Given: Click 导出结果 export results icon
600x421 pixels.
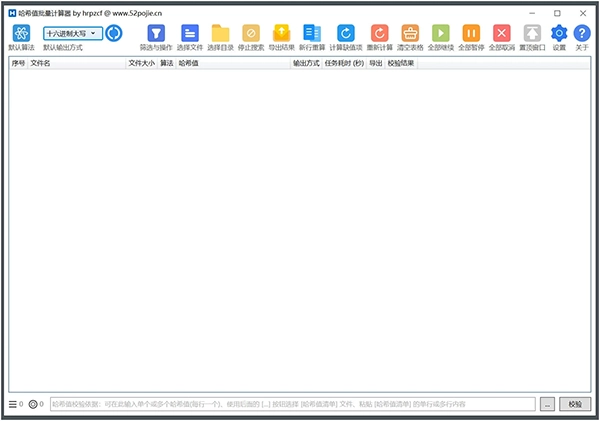Looking at the screenshot, I should point(281,34).
